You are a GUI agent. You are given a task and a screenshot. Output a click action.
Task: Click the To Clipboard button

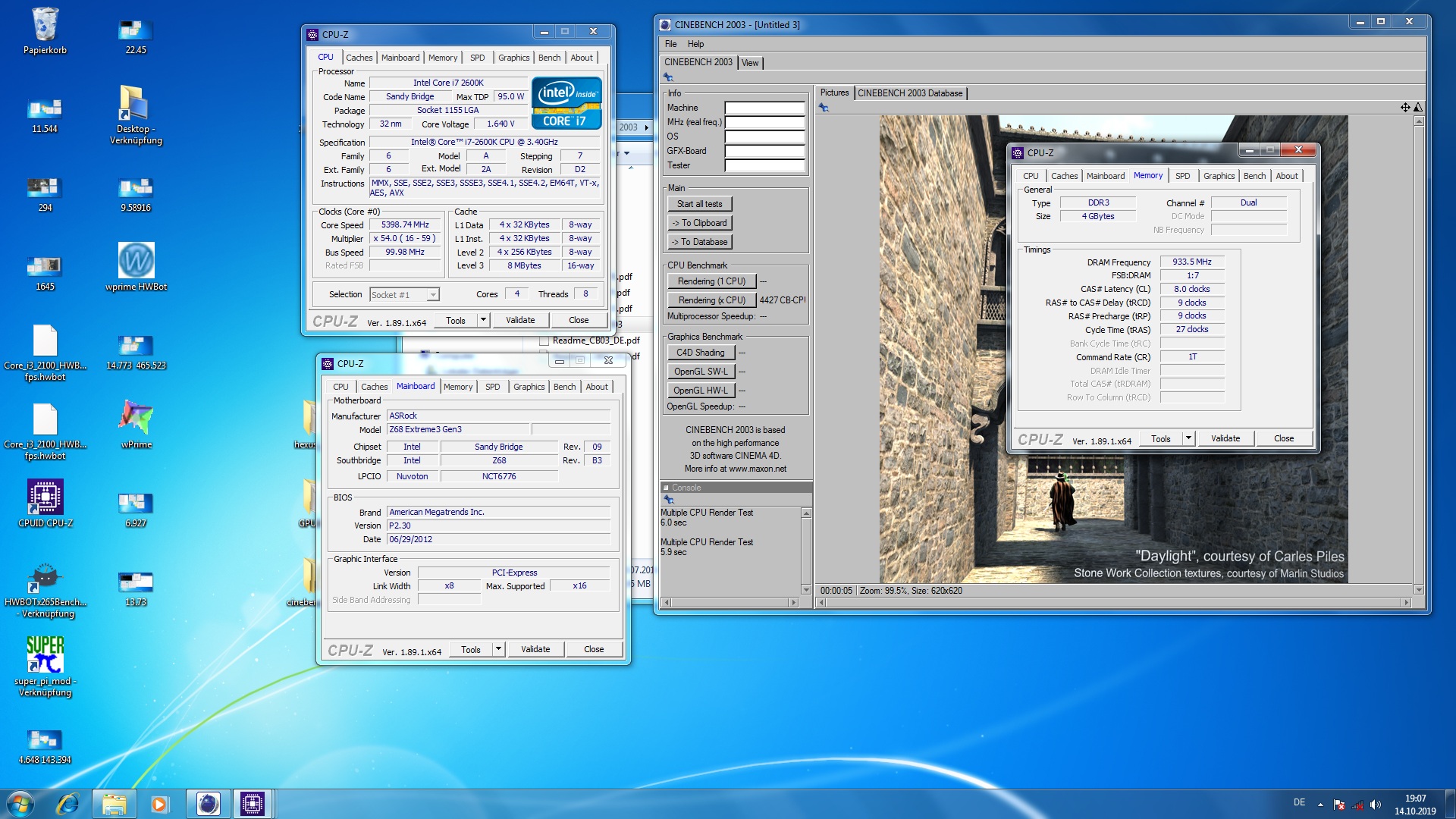(x=699, y=223)
